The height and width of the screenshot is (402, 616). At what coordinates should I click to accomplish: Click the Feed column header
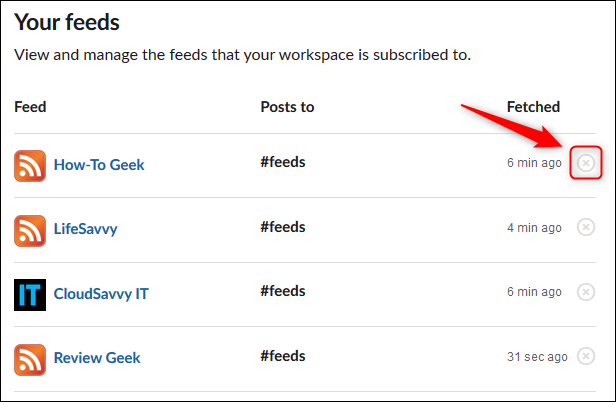tap(31, 107)
